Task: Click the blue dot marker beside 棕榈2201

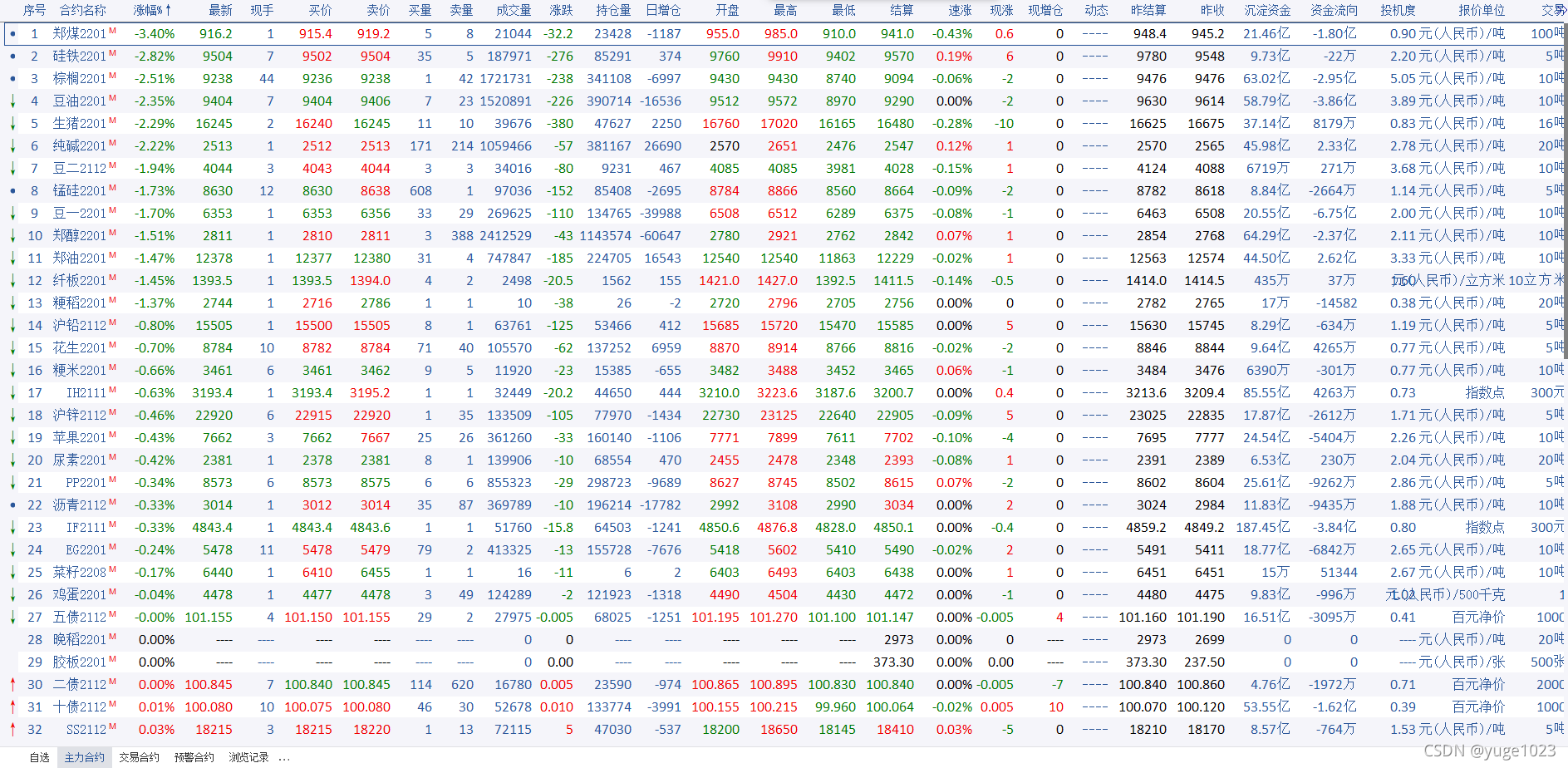Action: [12, 79]
